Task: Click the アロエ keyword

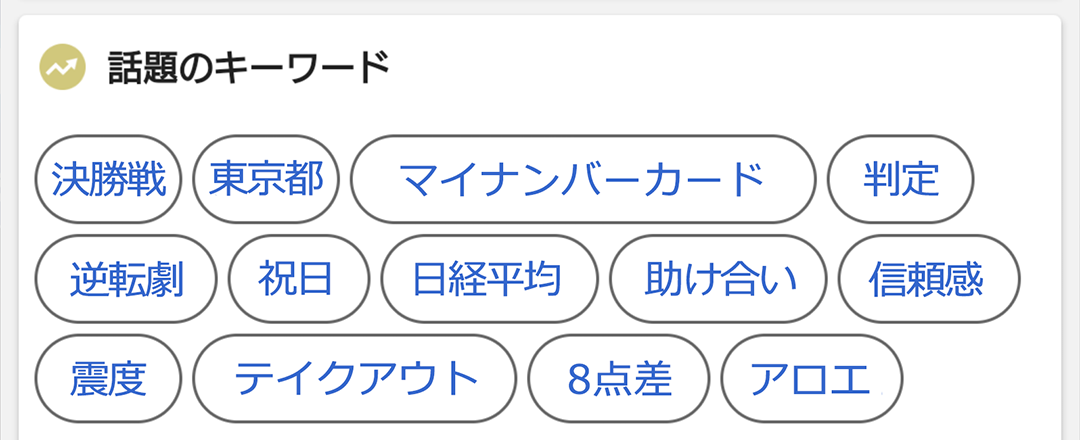Action: pos(811,379)
